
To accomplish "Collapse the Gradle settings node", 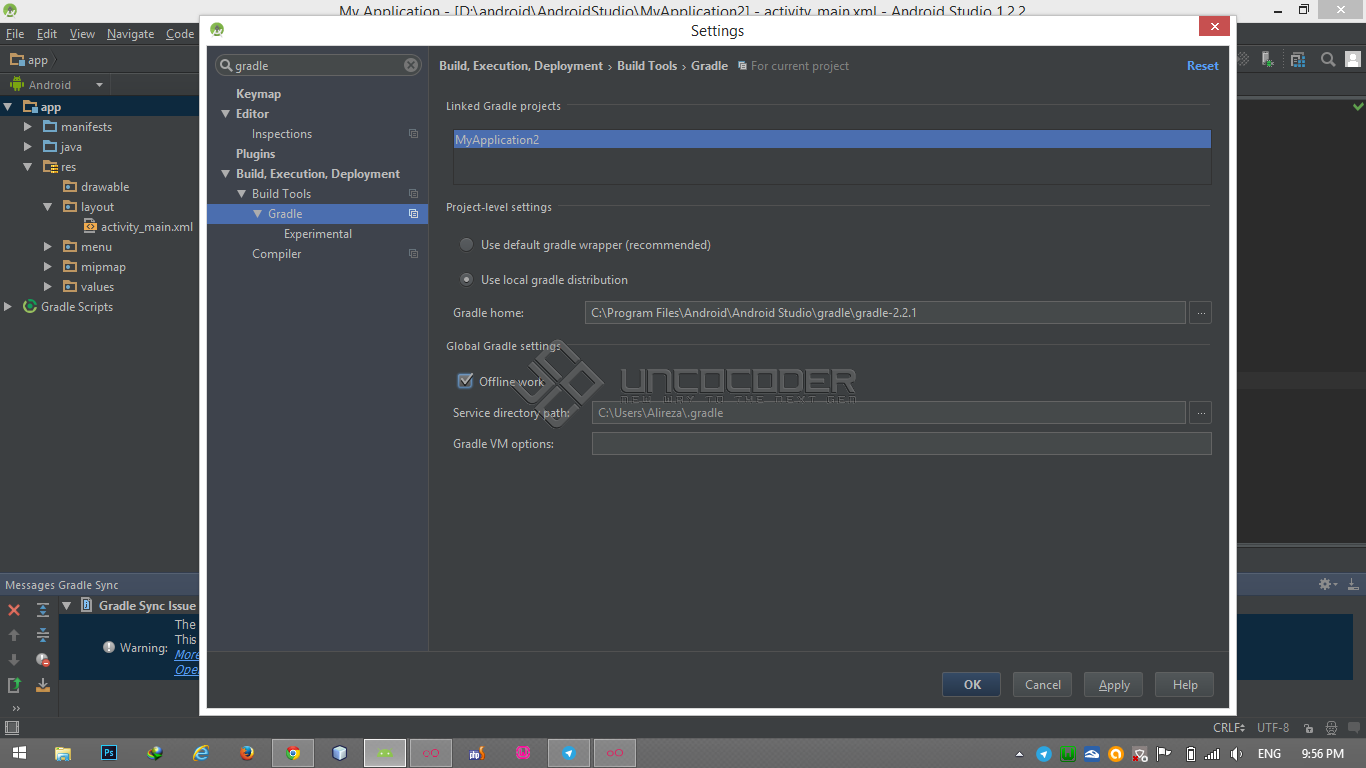I will pos(258,214).
